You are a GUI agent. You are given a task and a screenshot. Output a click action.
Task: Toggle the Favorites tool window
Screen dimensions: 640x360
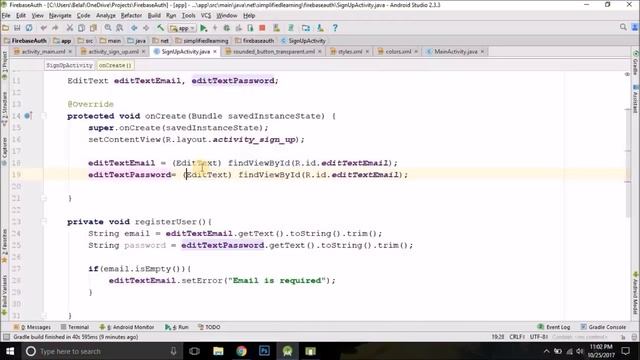coord(4,247)
